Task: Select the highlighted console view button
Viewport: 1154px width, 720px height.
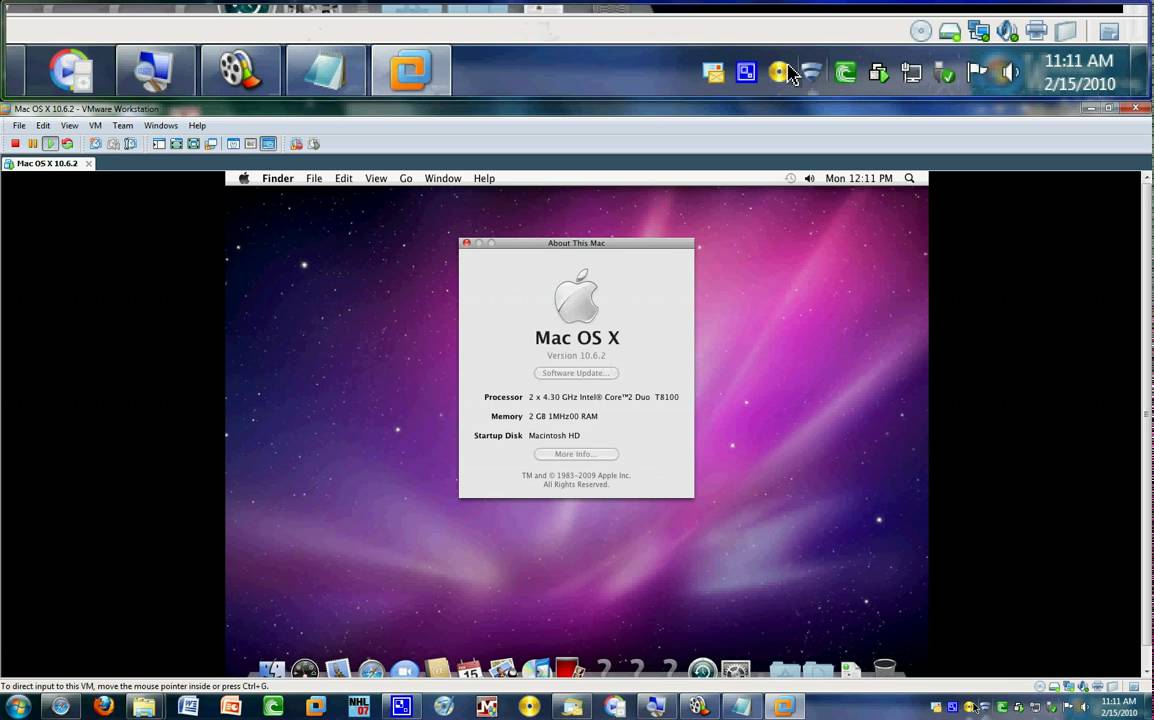Action: pos(269,144)
